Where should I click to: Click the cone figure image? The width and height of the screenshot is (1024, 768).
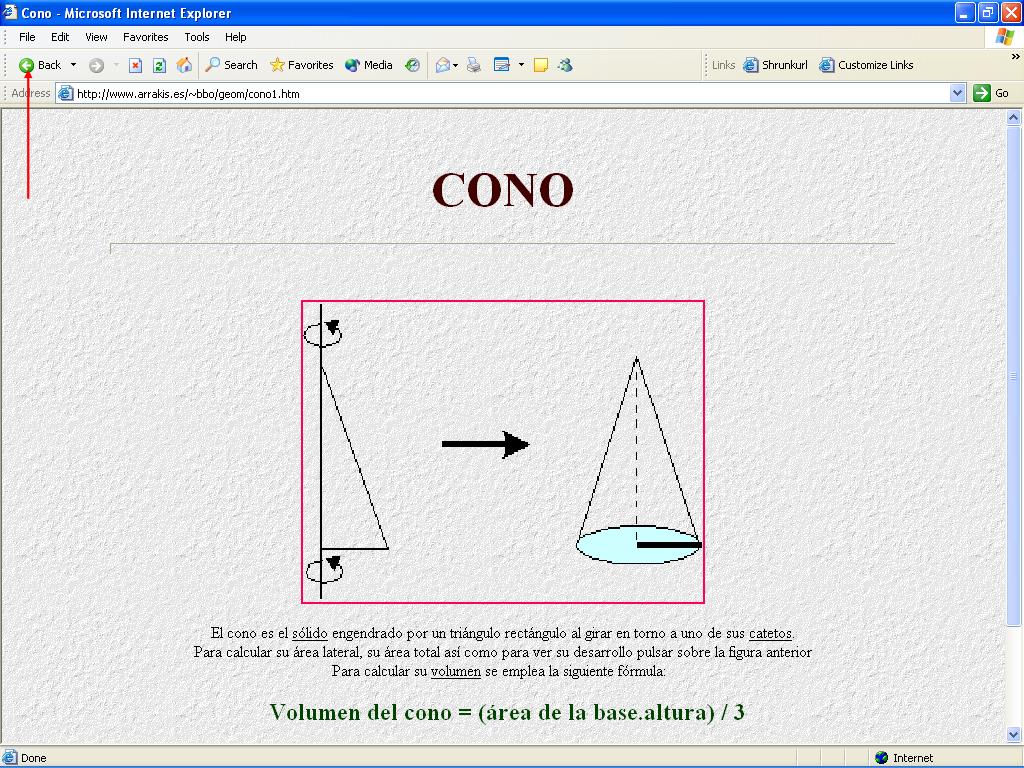pyautogui.click(x=503, y=452)
